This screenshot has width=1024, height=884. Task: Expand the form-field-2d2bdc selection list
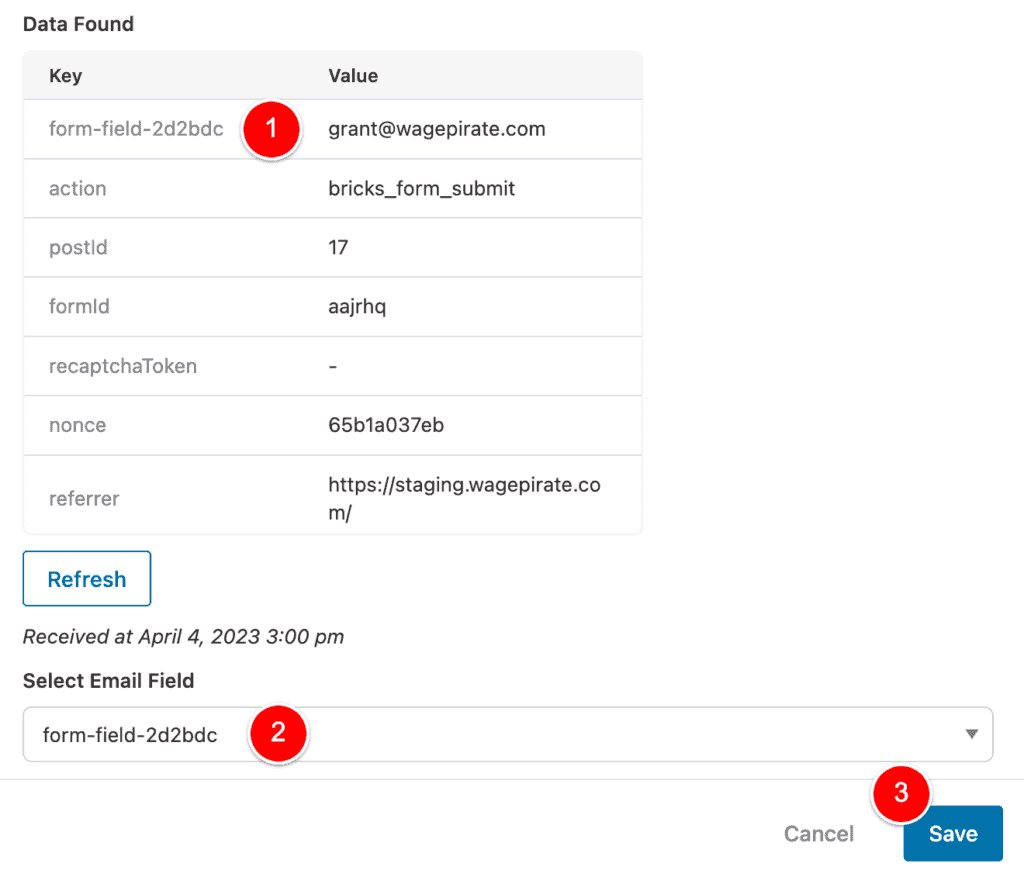[x=500, y=733]
